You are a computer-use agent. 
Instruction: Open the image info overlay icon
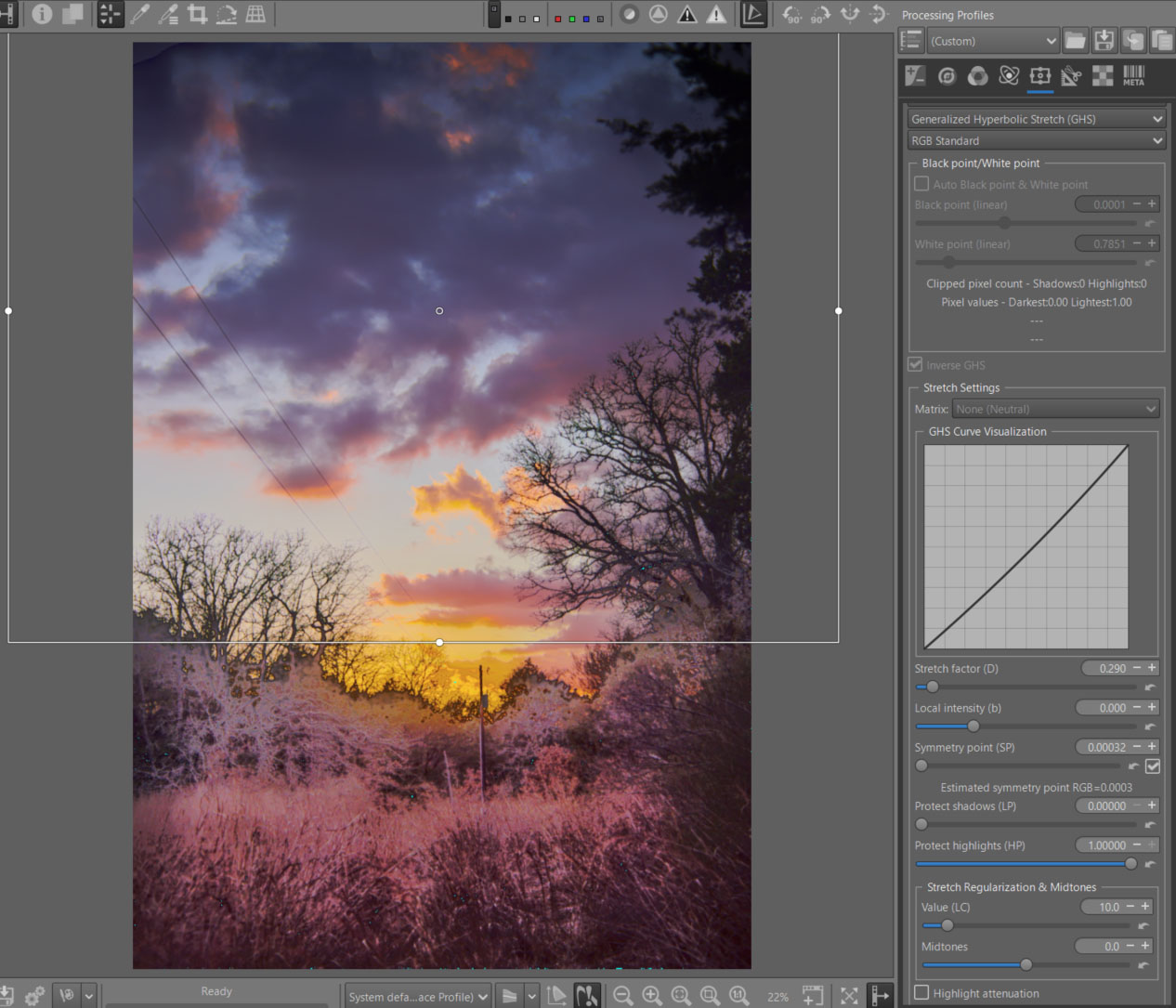42,14
